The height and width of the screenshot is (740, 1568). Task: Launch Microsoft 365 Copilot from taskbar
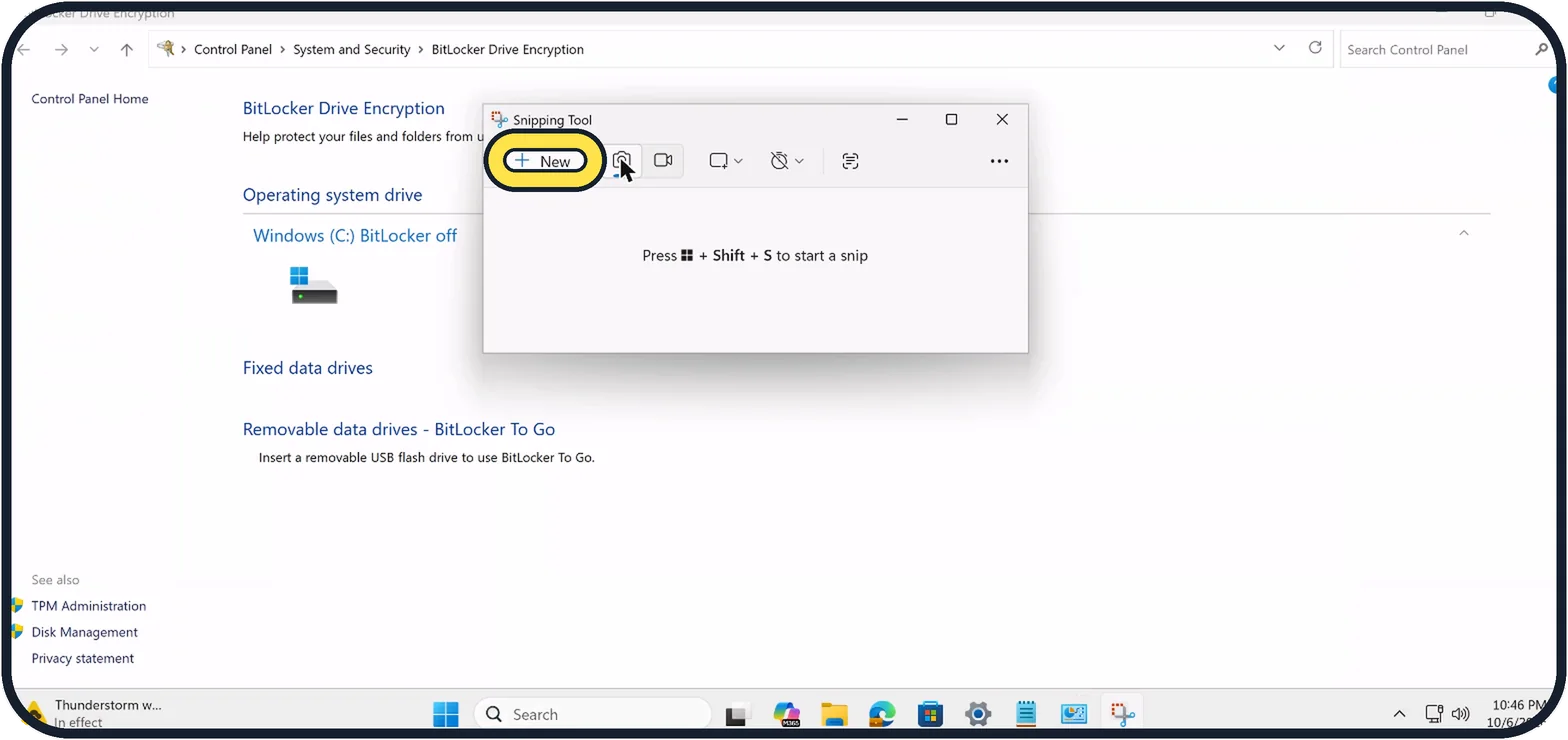[x=787, y=714]
